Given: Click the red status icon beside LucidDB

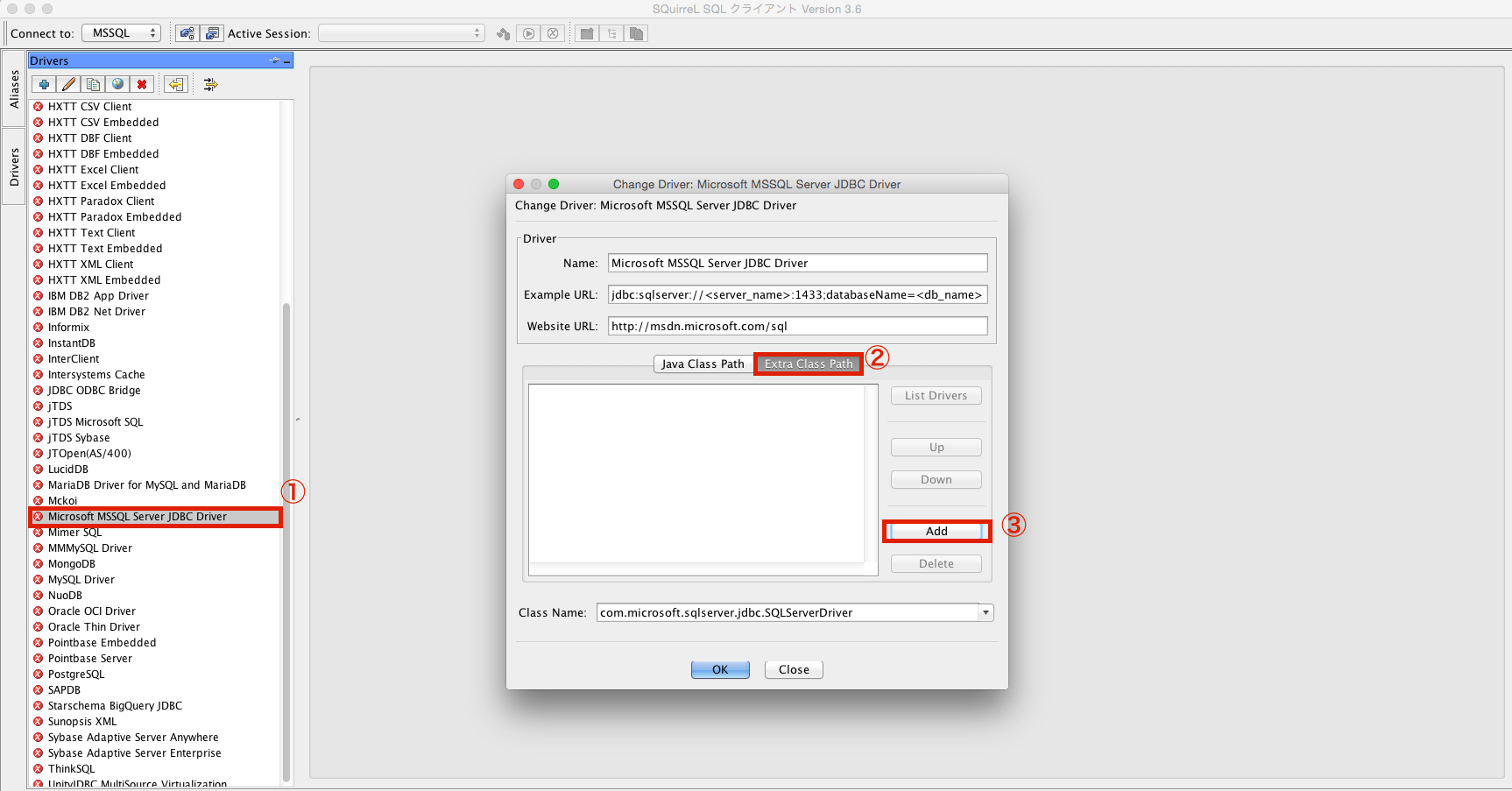Looking at the screenshot, I should [39, 469].
